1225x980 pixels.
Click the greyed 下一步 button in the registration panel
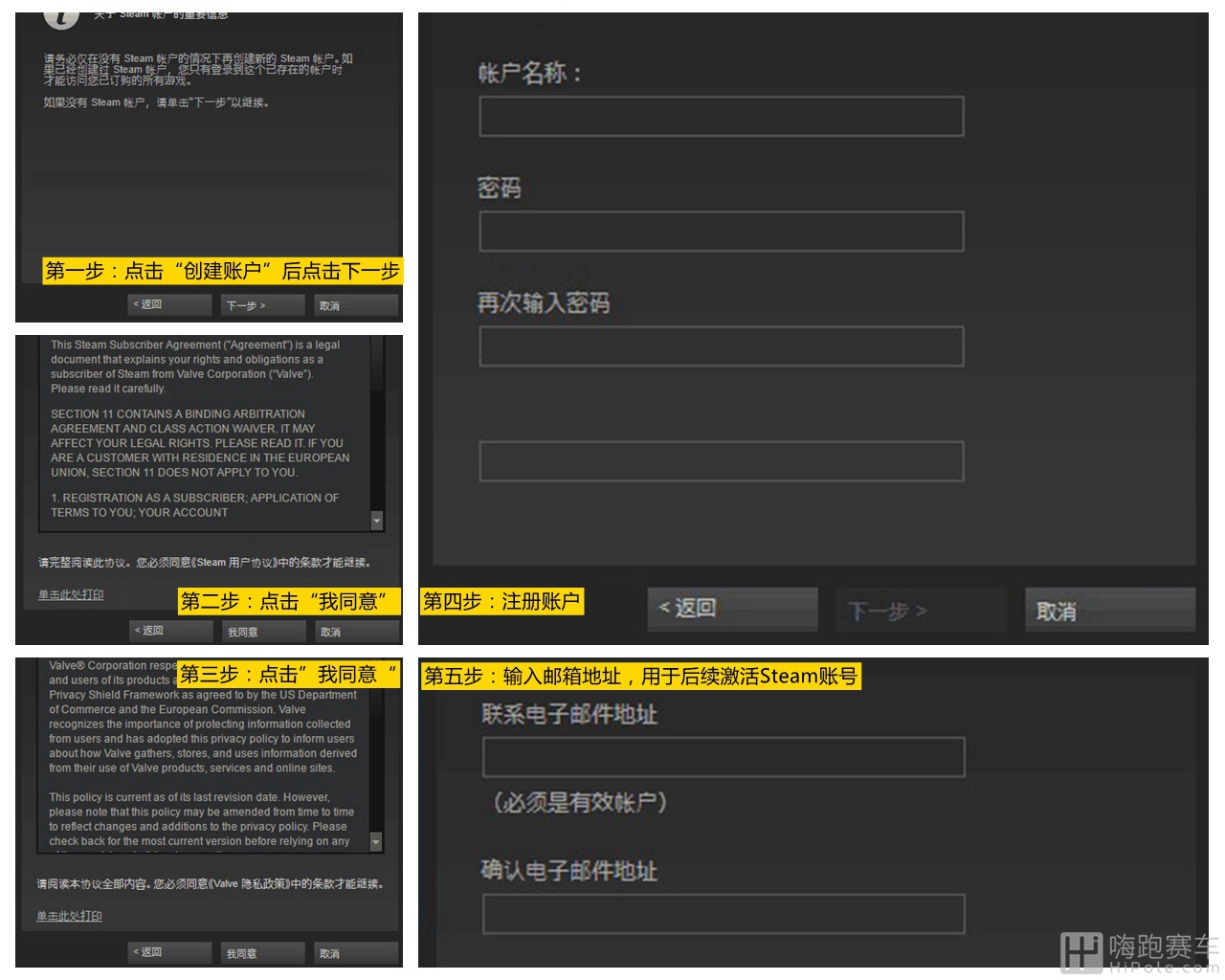click(922, 610)
